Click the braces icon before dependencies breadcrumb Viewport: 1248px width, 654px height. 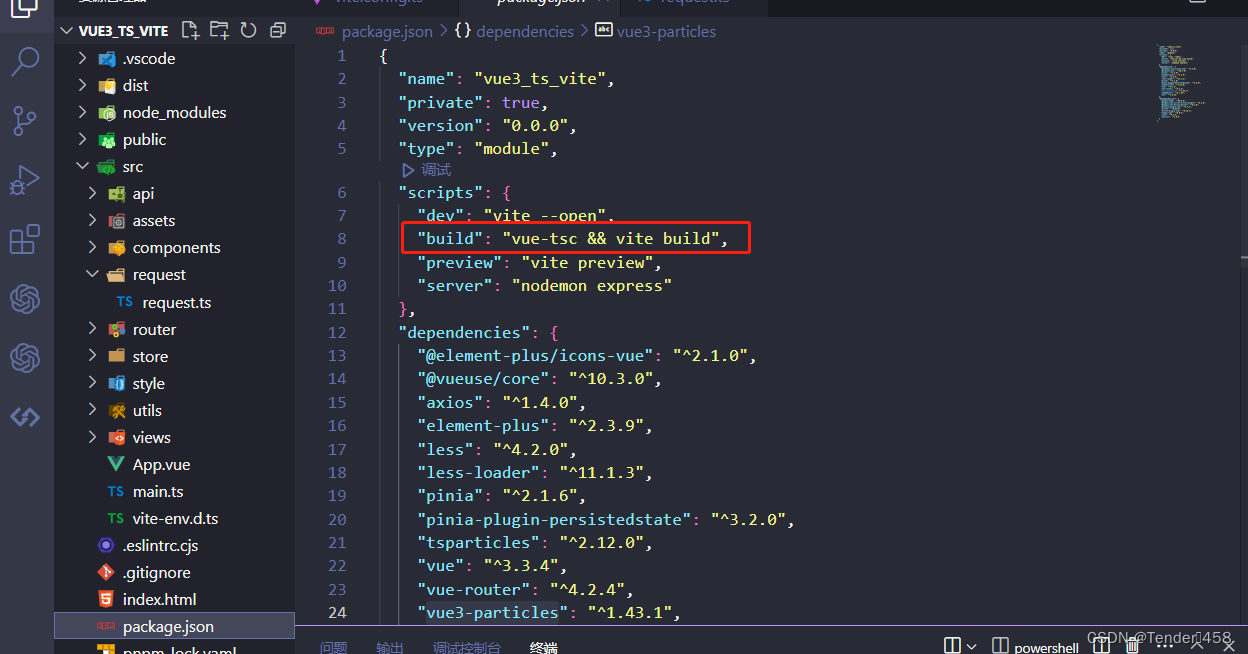[462, 31]
